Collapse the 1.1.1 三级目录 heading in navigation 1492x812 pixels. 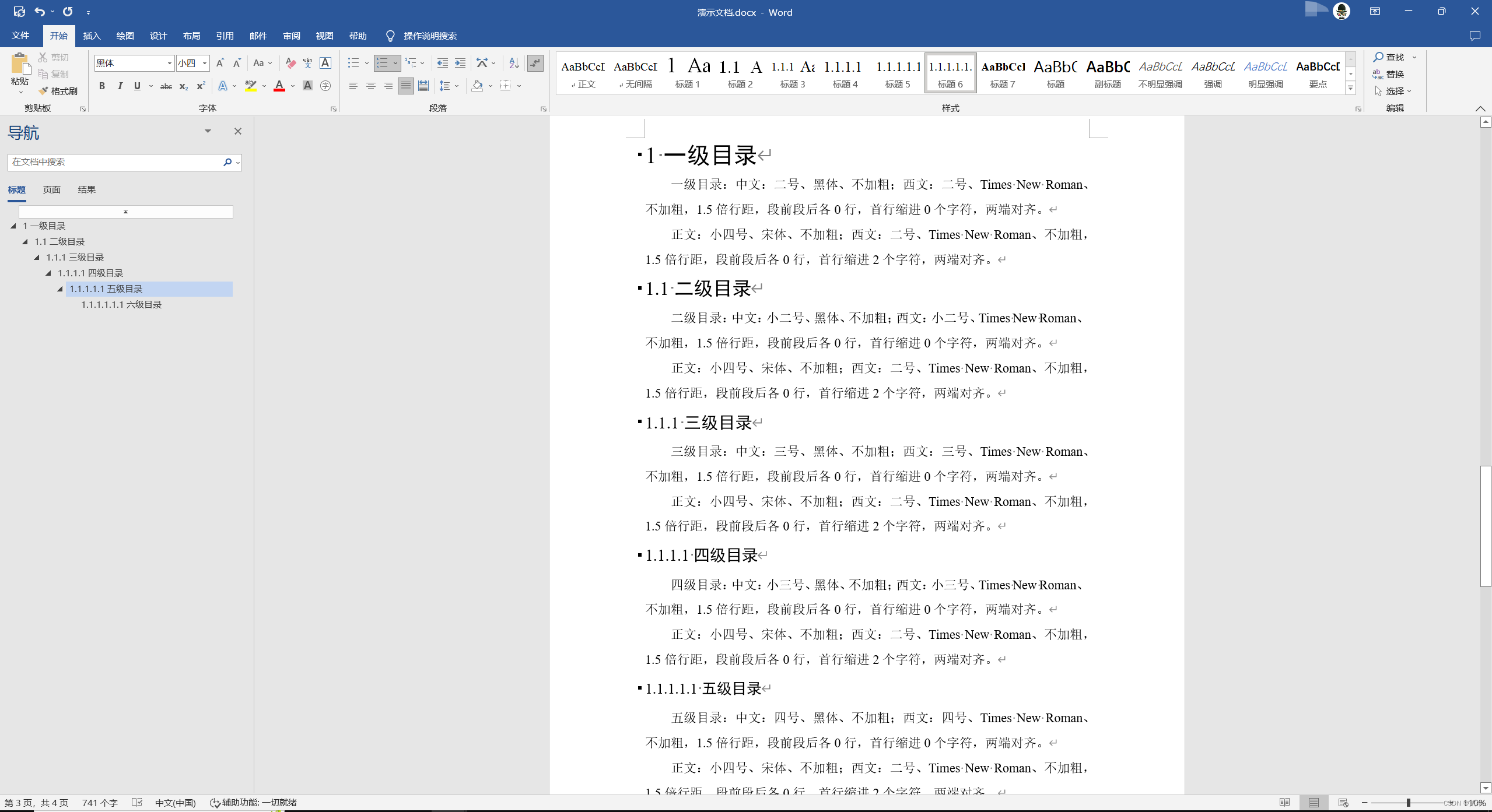point(37,257)
